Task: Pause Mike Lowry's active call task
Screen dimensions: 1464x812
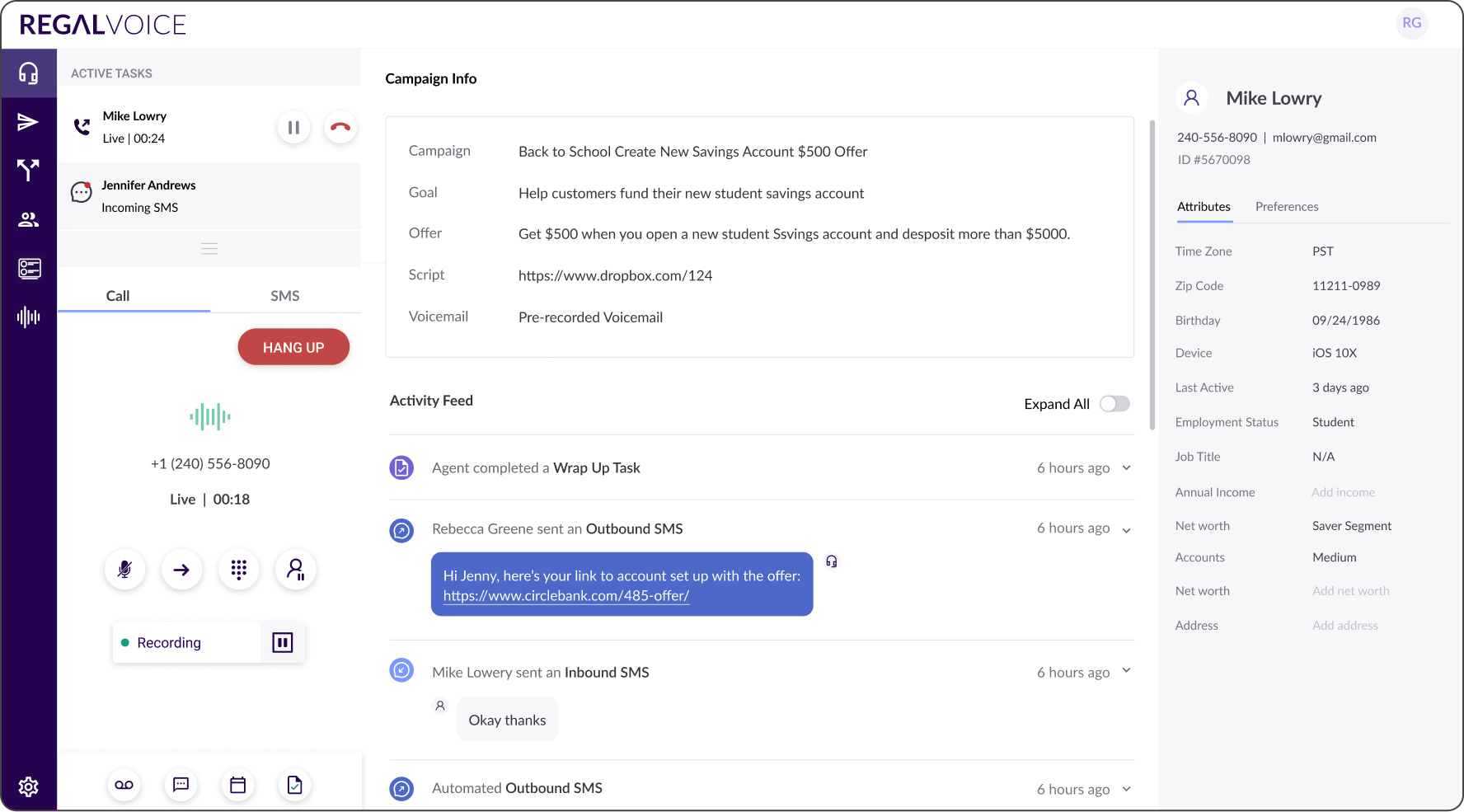Action: [x=293, y=128]
